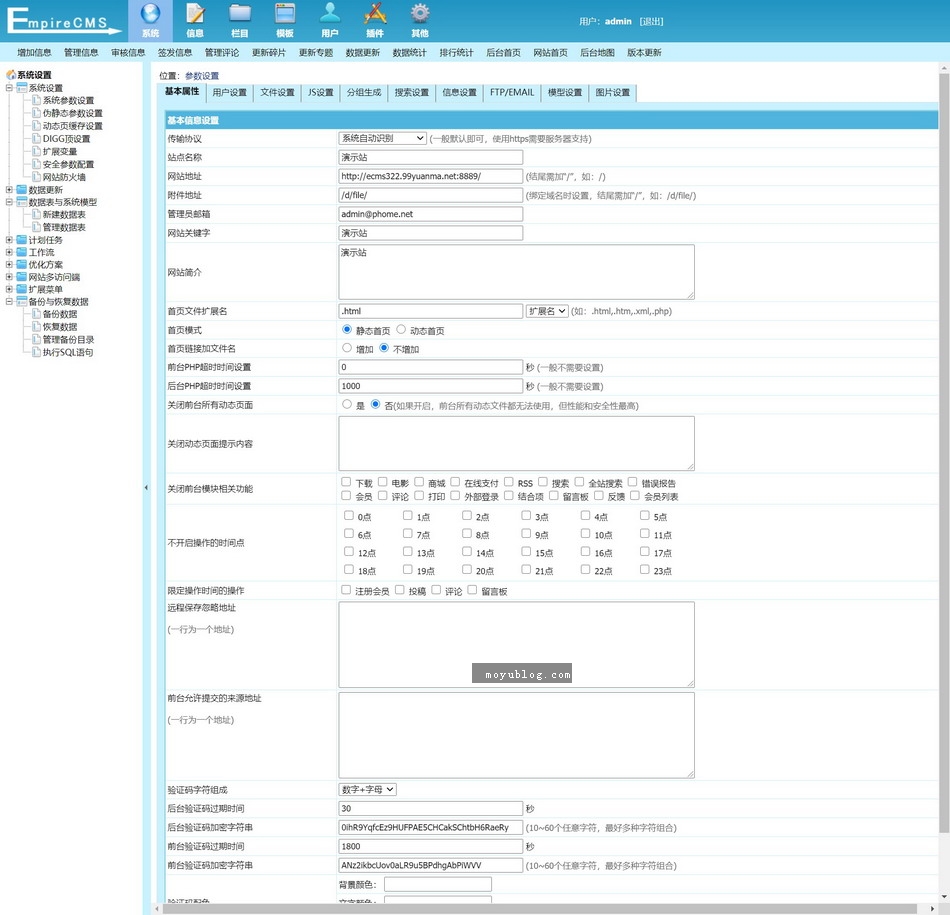Click into the 站点名称 text field
Image resolution: width=950 pixels, height=915 pixels.
tap(431, 157)
